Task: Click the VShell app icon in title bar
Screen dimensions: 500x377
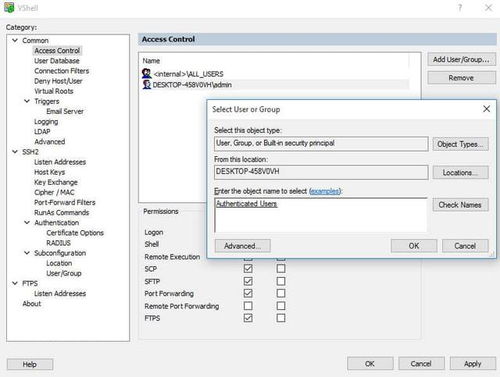Action: pyautogui.click(x=9, y=7)
